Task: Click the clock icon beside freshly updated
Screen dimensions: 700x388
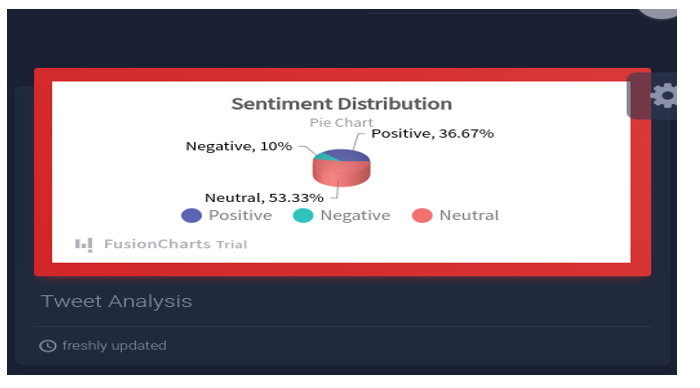Action: tap(48, 346)
